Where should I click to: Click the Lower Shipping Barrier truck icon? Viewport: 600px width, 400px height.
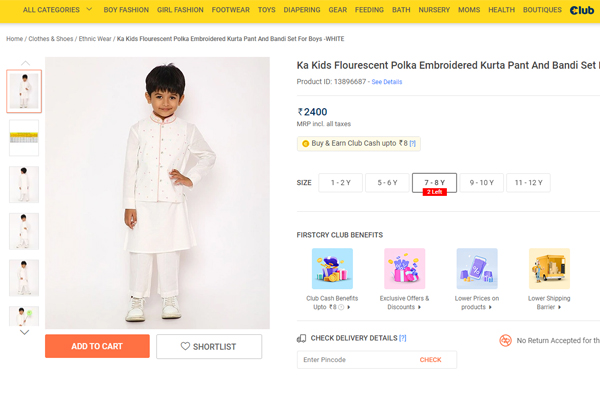click(x=549, y=269)
